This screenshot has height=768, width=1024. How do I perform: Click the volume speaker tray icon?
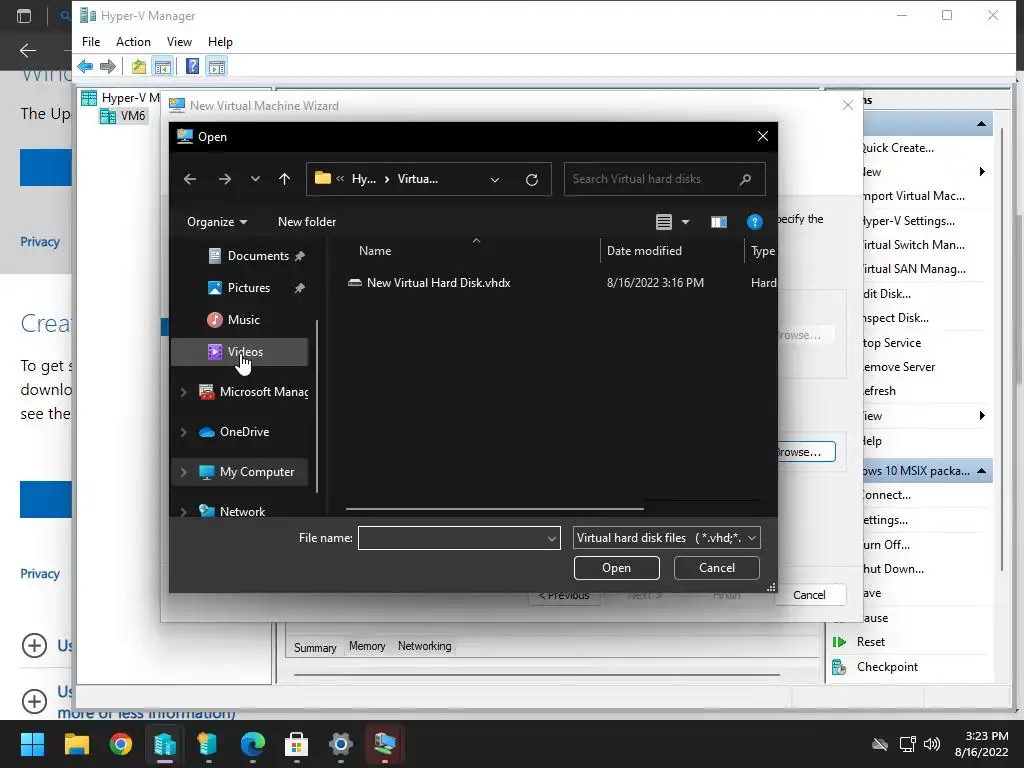point(932,744)
